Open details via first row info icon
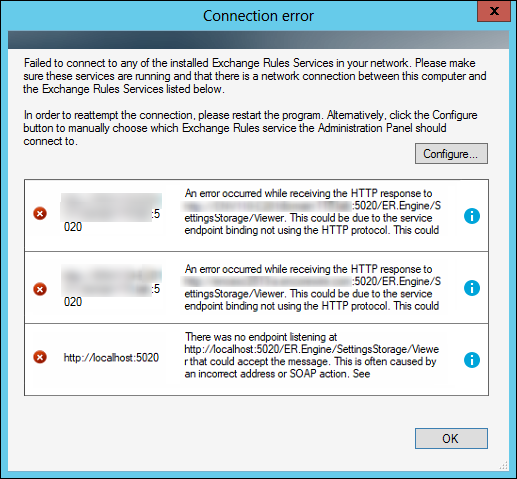 pos(472,216)
